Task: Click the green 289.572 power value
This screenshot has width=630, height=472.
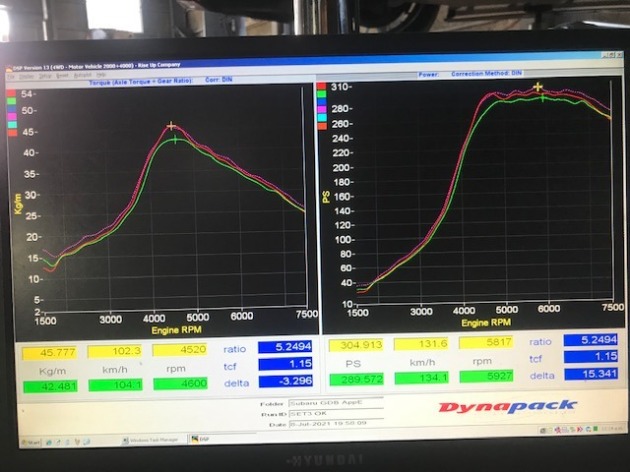Action: pos(356,379)
